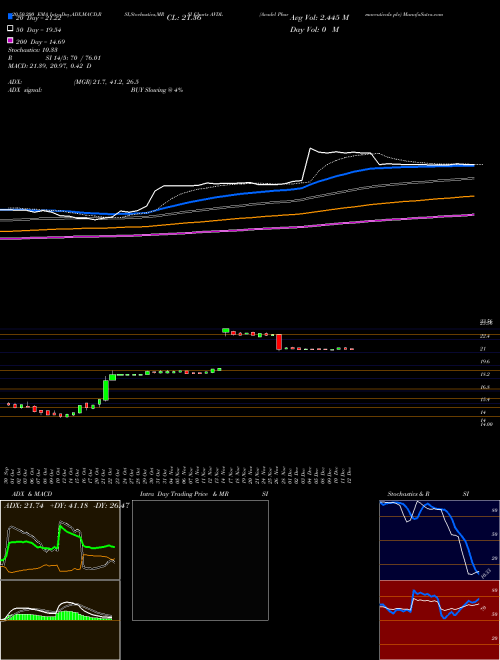Screen dimensions: 500x660
Task: Click the 'CL: 21.36' closing price text
Action: click(184, 18)
